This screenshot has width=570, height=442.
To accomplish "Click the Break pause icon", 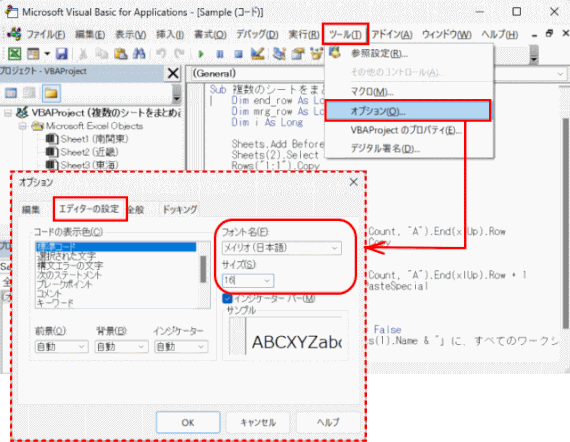I will pyautogui.click(x=220, y=54).
